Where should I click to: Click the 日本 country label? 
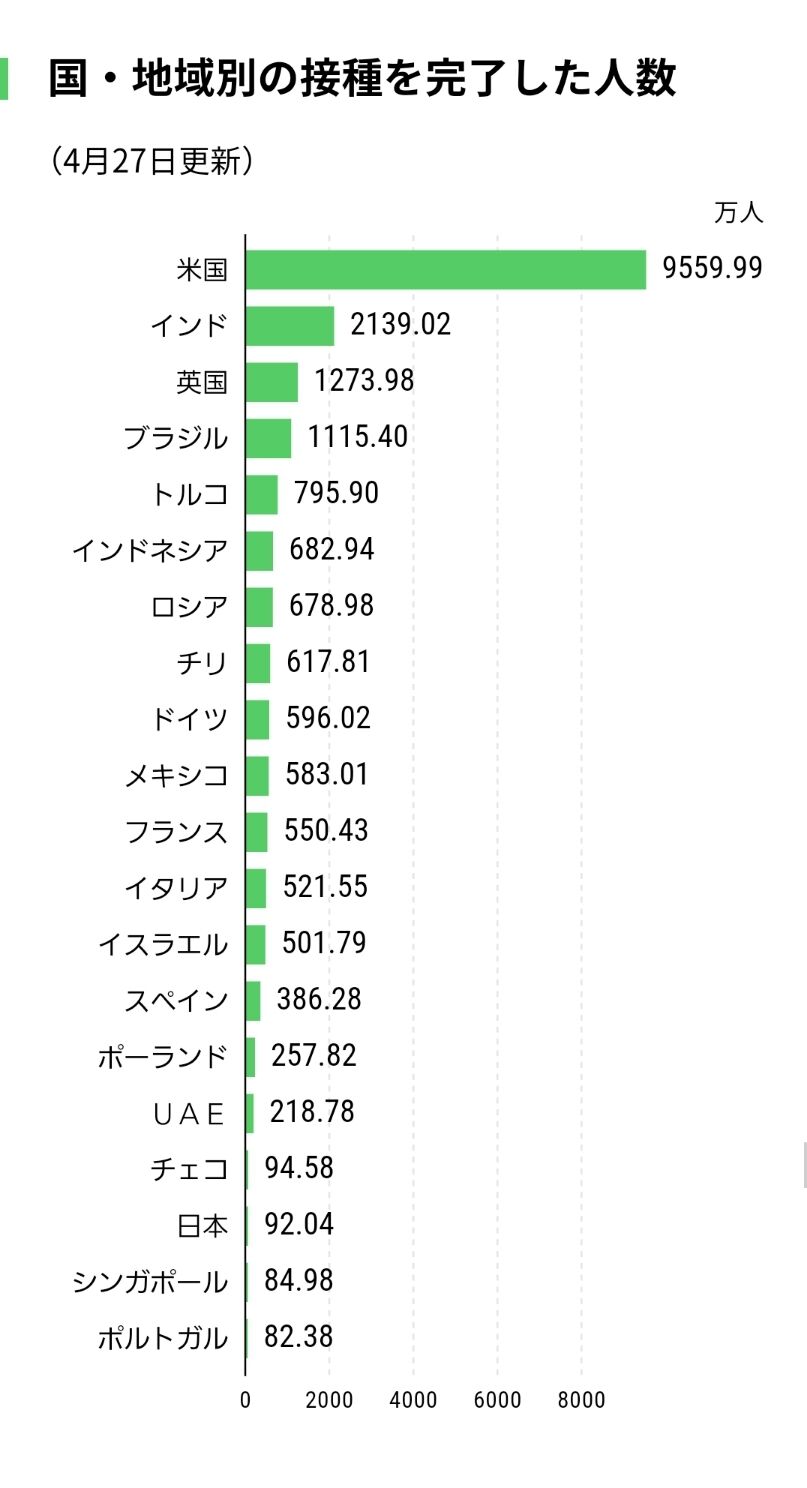click(x=201, y=1225)
